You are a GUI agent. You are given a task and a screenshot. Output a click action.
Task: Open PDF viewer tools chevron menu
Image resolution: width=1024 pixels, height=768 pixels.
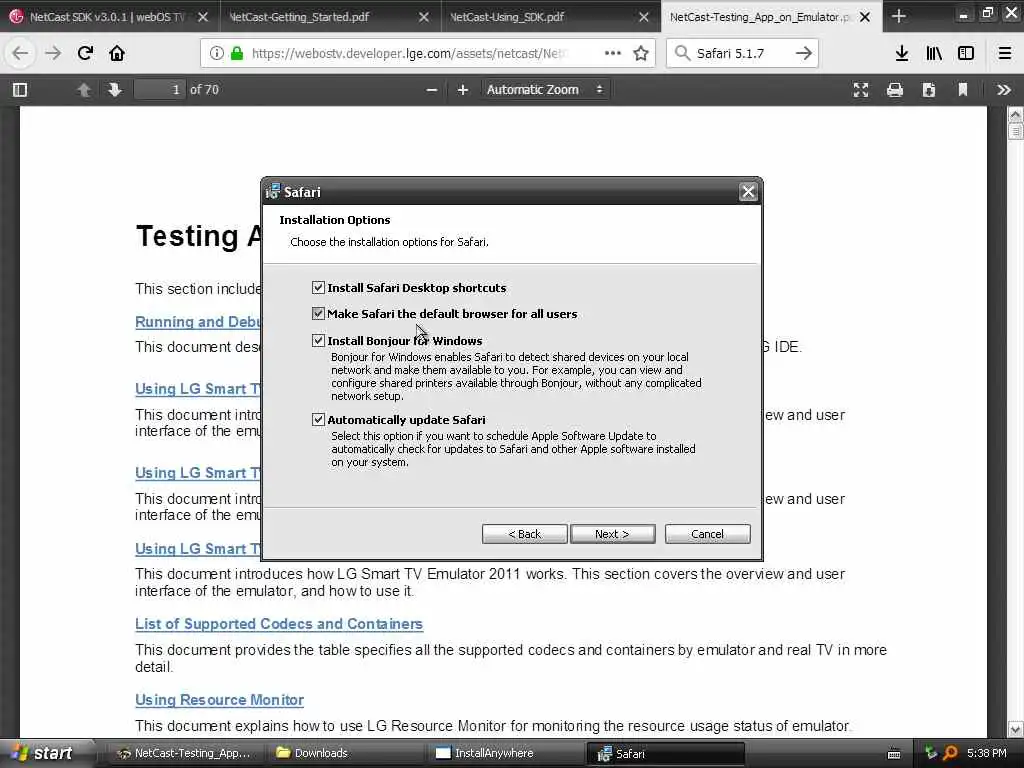pos(1004,89)
